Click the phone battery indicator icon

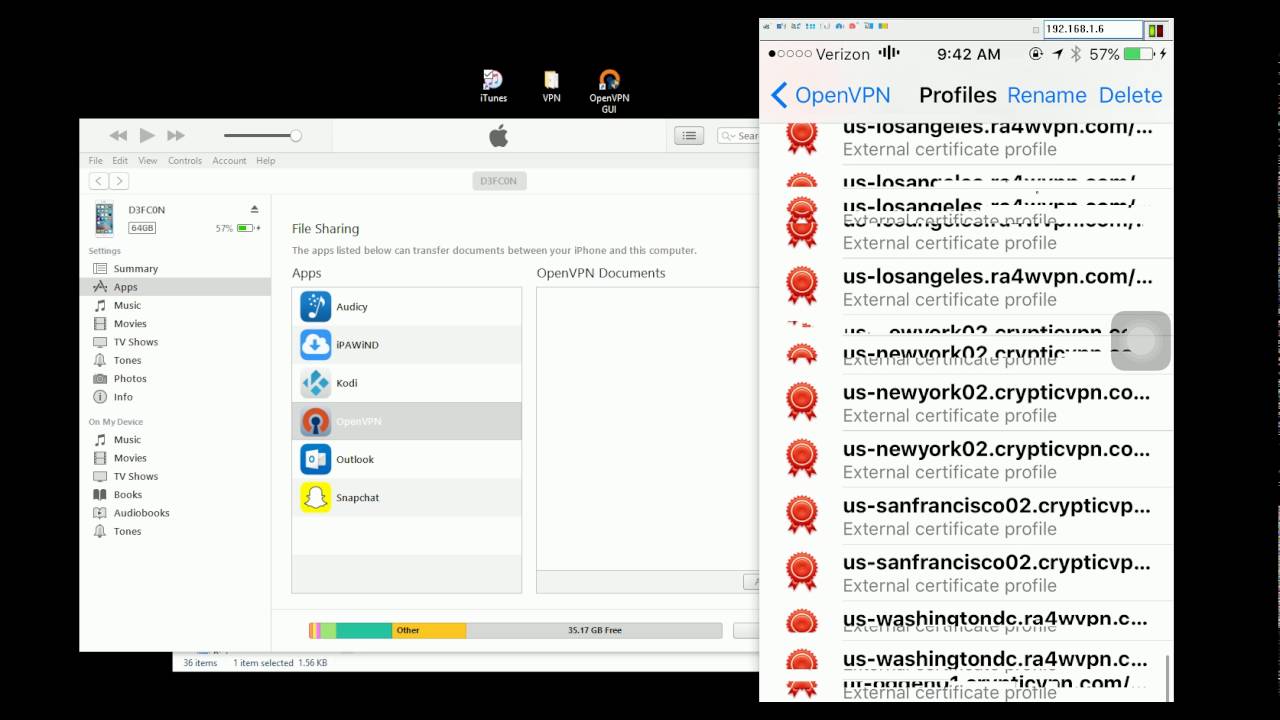point(1139,54)
